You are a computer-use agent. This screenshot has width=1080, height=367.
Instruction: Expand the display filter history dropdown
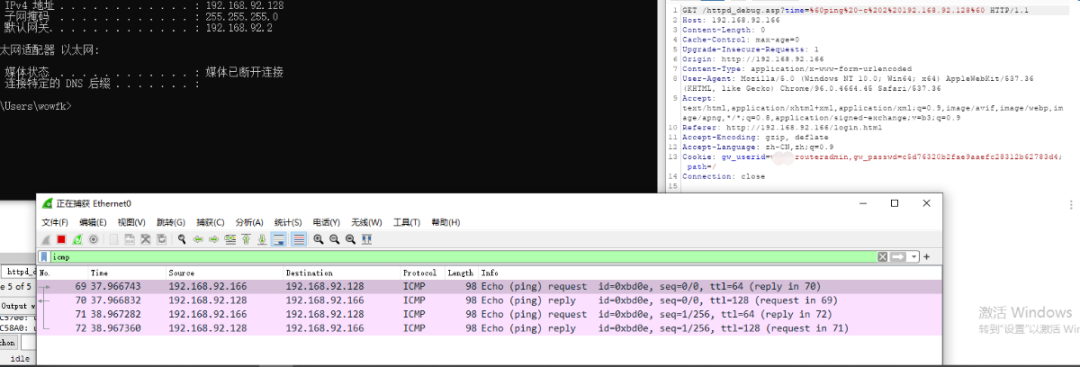914,257
